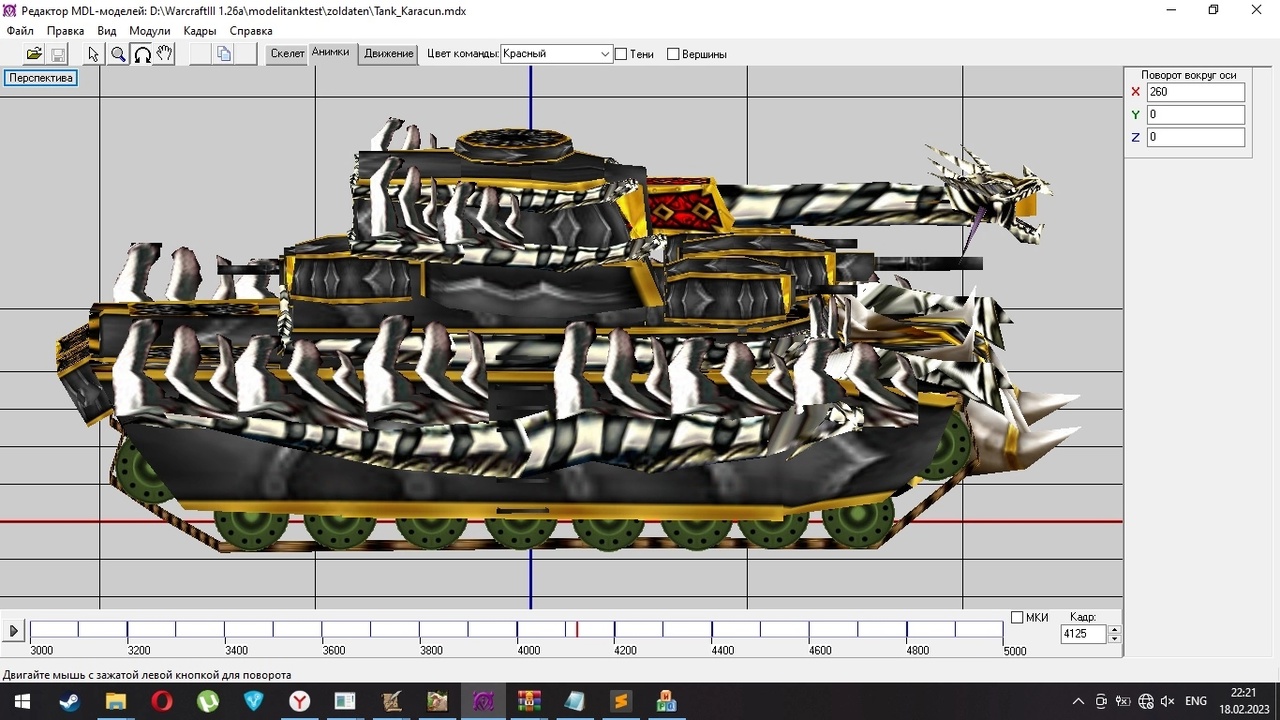Viewport: 1280px width, 720px height.
Task: Activate the rotate view tool
Action: [142, 54]
